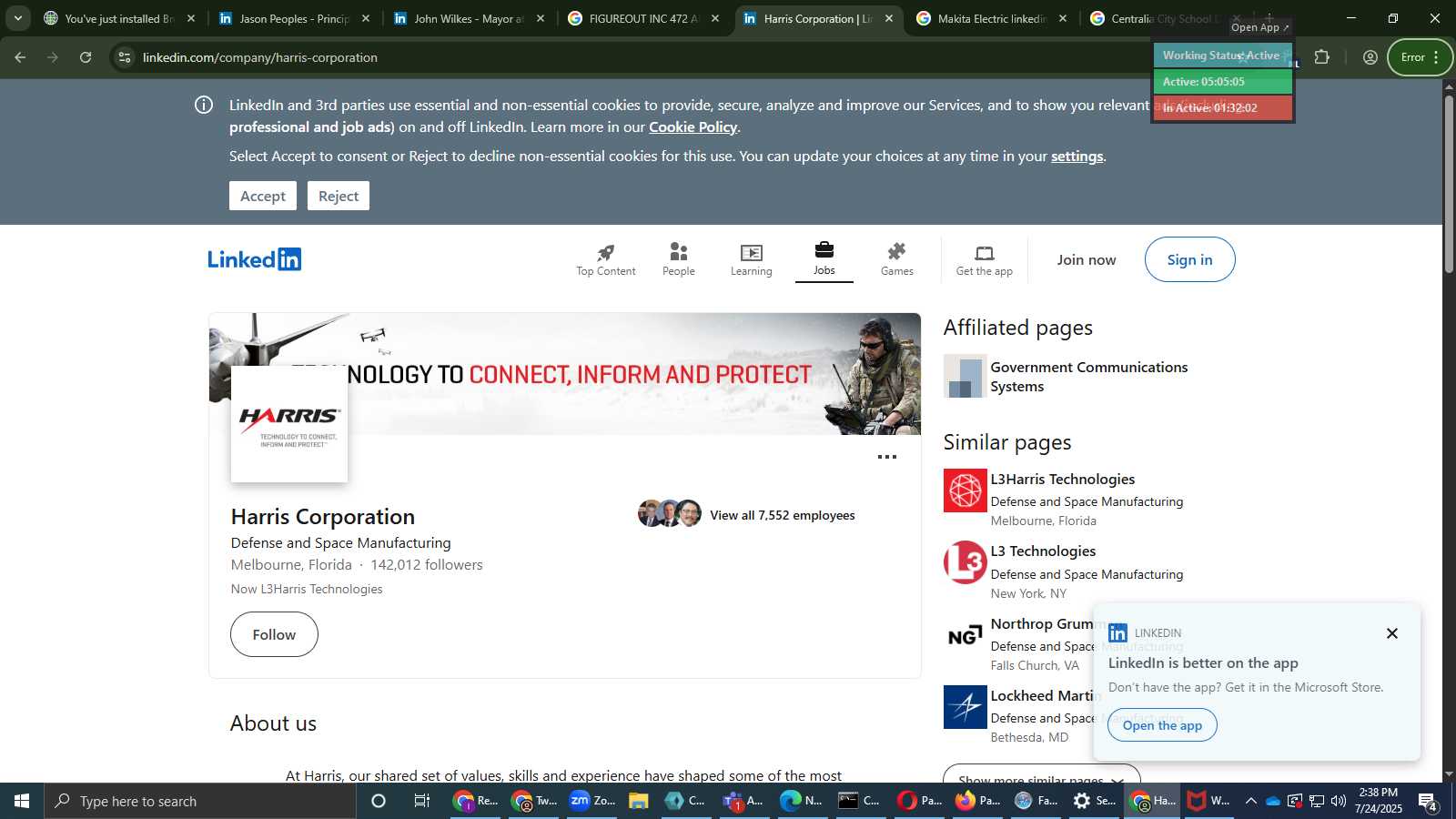Open L3Harris Technologies similar page link
This screenshot has width=1456, height=819.
(1063, 480)
